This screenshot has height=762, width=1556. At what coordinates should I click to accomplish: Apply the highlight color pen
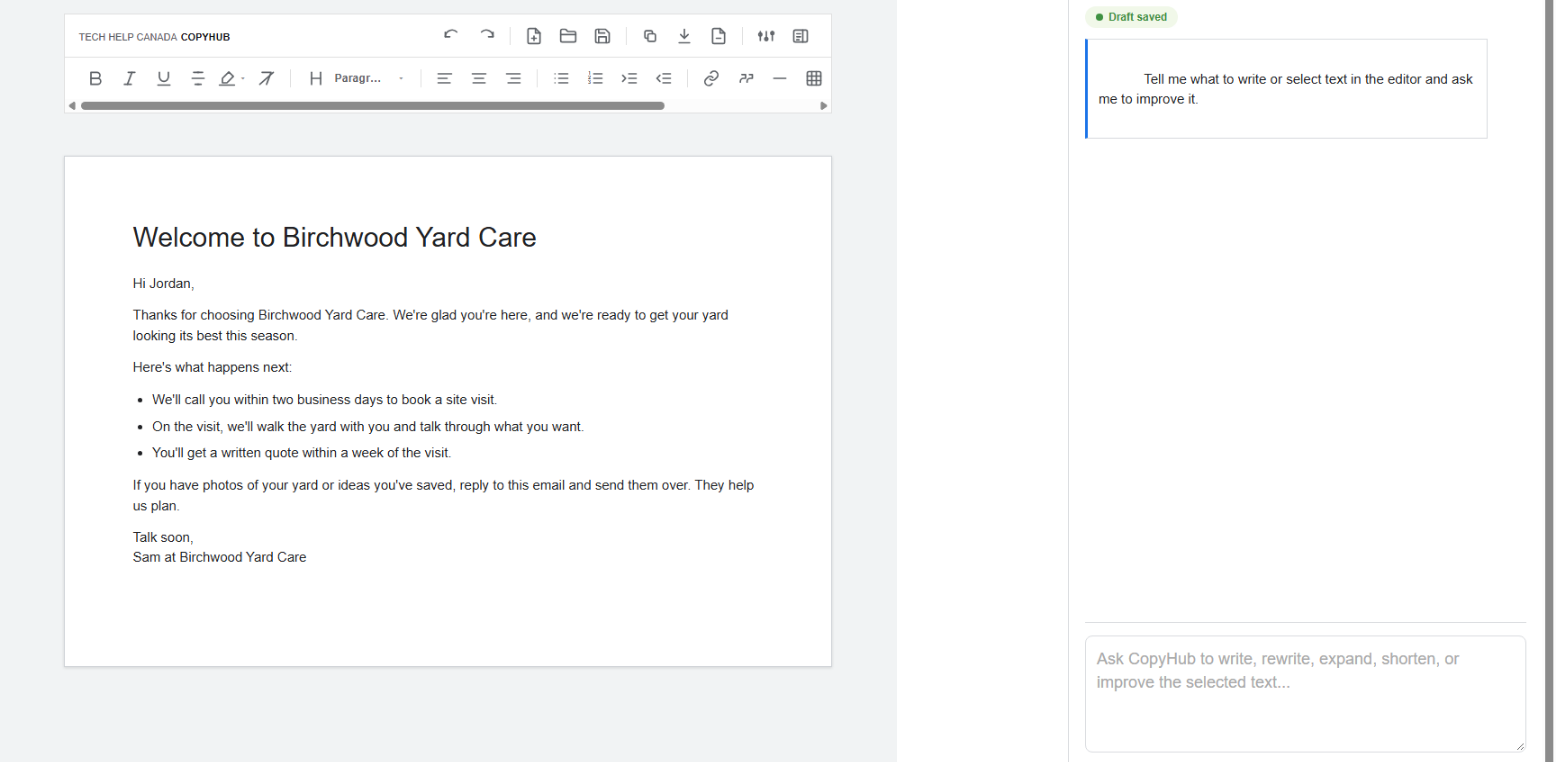point(227,78)
